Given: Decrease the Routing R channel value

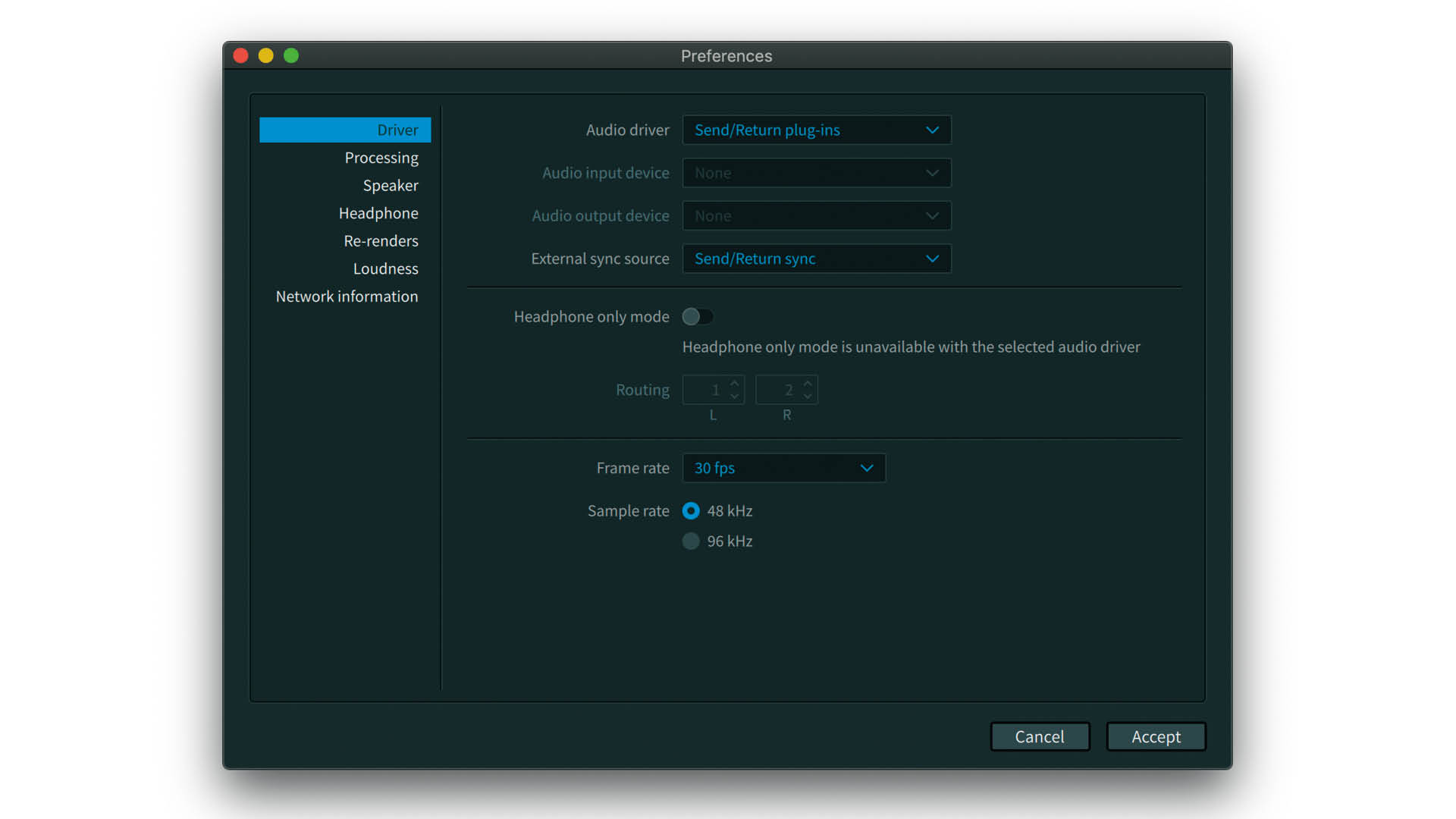Looking at the screenshot, I should point(808,396).
